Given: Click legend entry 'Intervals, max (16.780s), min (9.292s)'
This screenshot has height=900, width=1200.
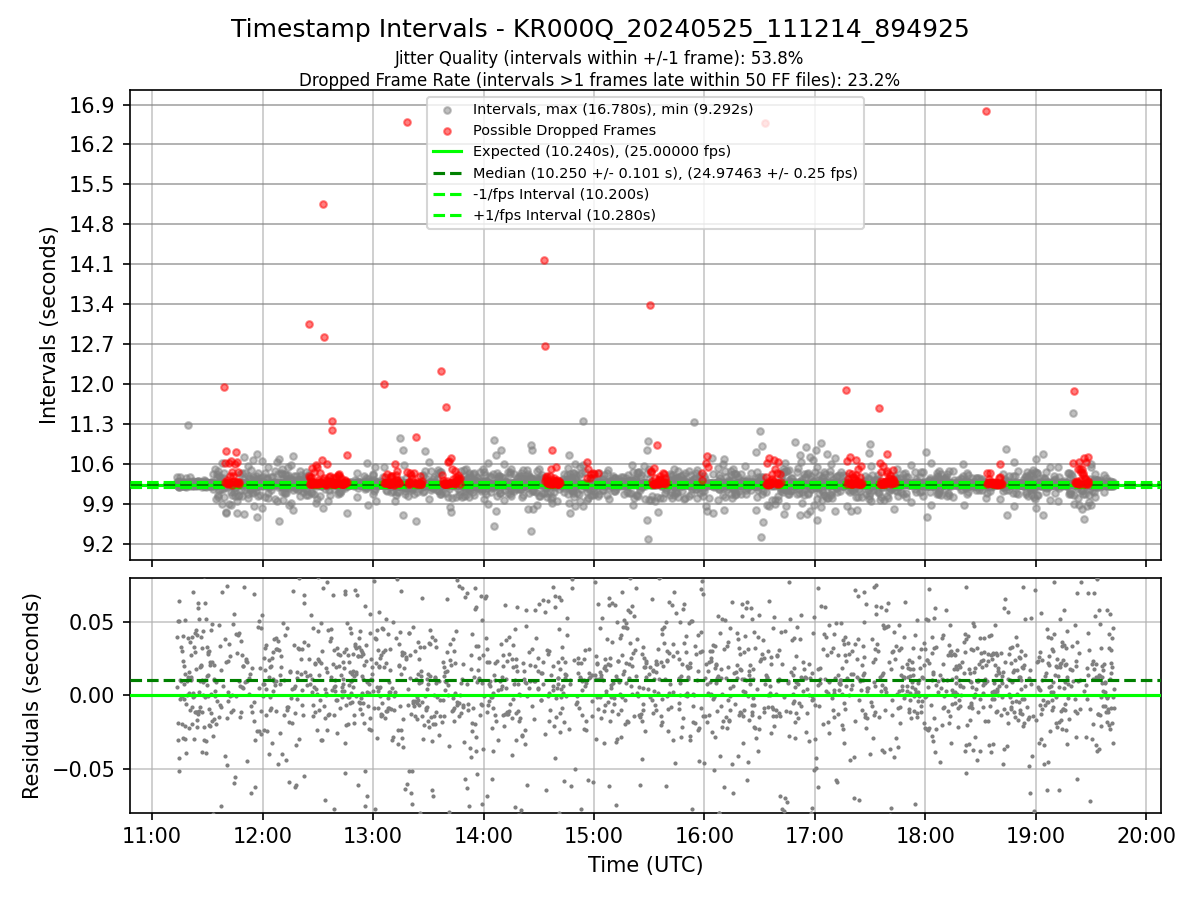Looking at the screenshot, I should point(613,109).
